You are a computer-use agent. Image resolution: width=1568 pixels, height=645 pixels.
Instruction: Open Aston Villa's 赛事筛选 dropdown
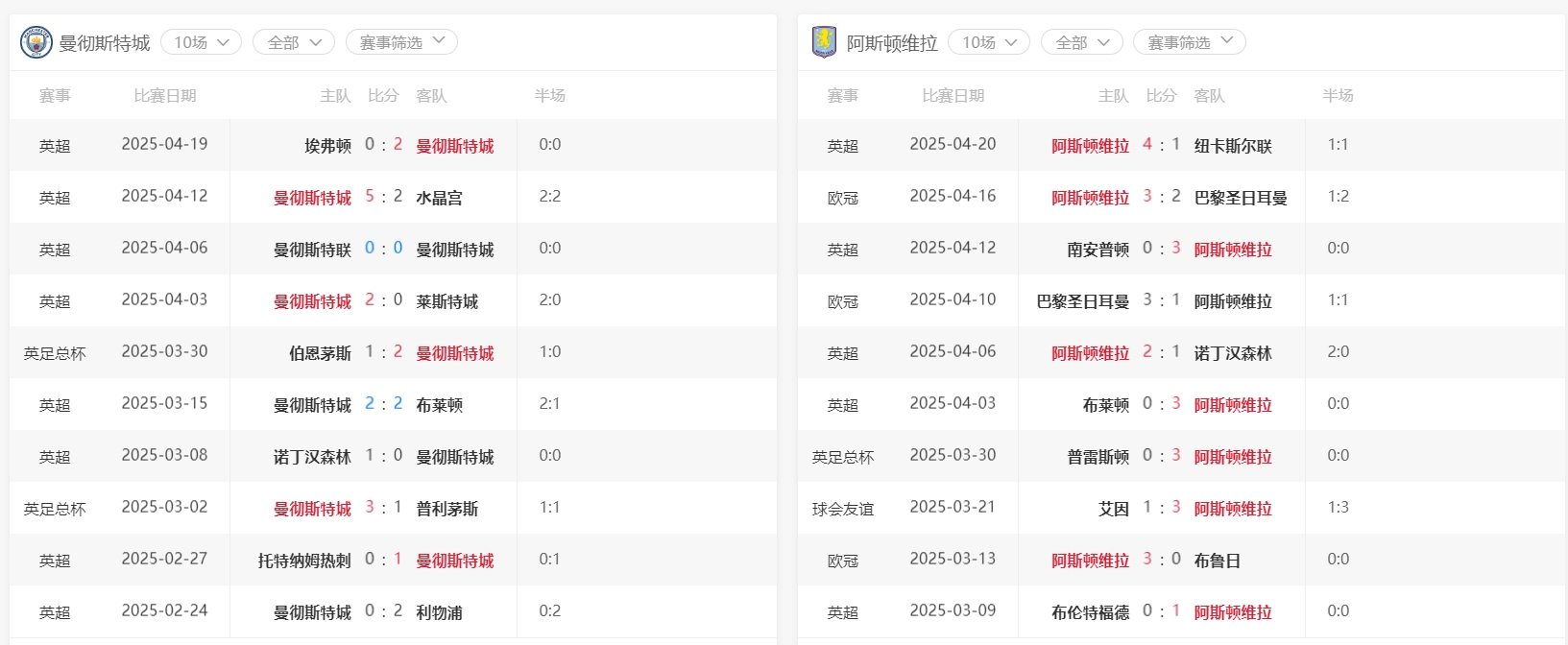[x=1190, y=42]
